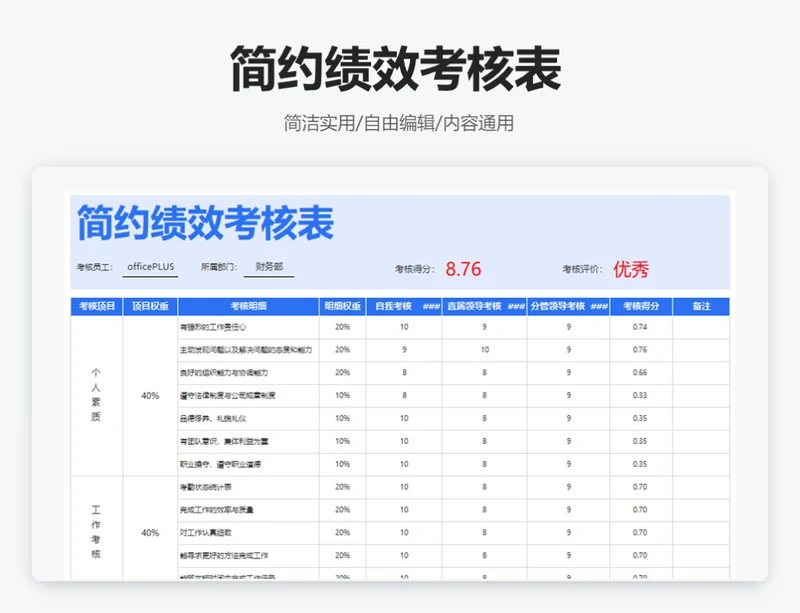This screenshot has height=613, width=800.
Task: Click the blue spreadsheet title 简约绩效考核表
Action: tap(206, 224)
